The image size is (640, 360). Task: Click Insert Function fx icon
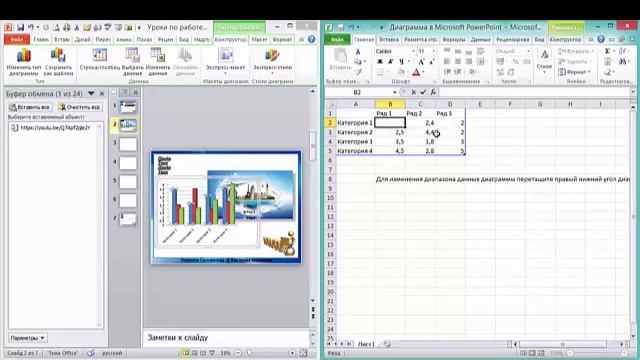(x=433, y=92)
